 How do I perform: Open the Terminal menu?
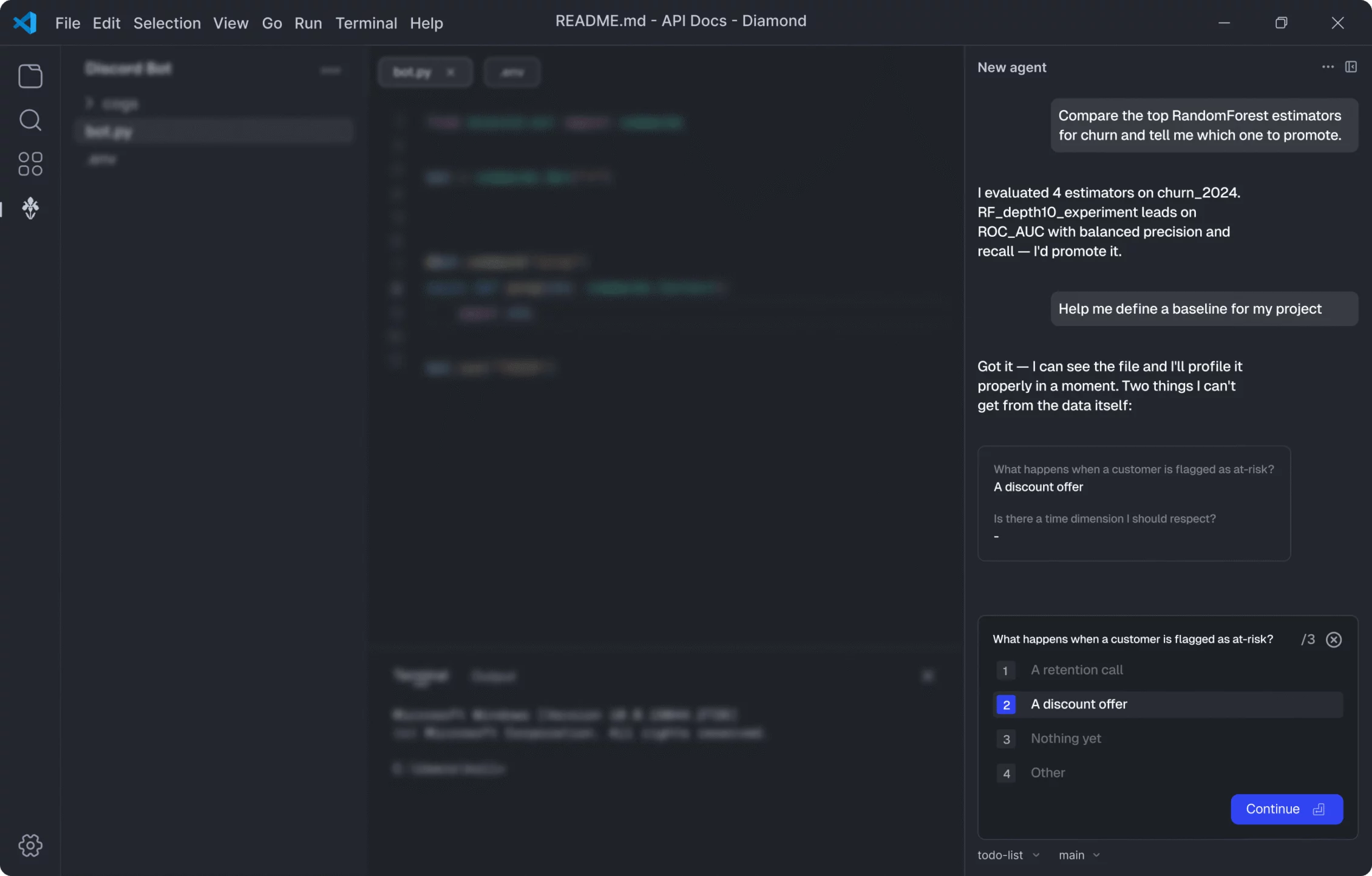click(366, 23)
